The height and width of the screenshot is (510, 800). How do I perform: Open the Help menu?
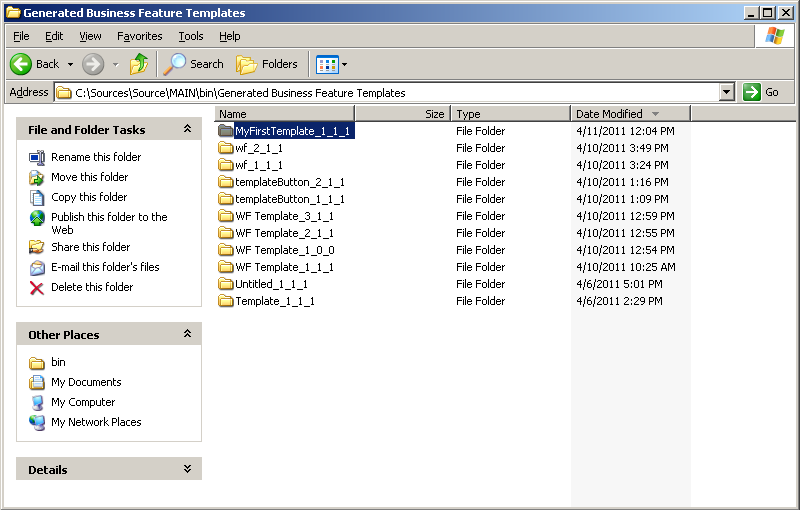click(x=230, y=36)
